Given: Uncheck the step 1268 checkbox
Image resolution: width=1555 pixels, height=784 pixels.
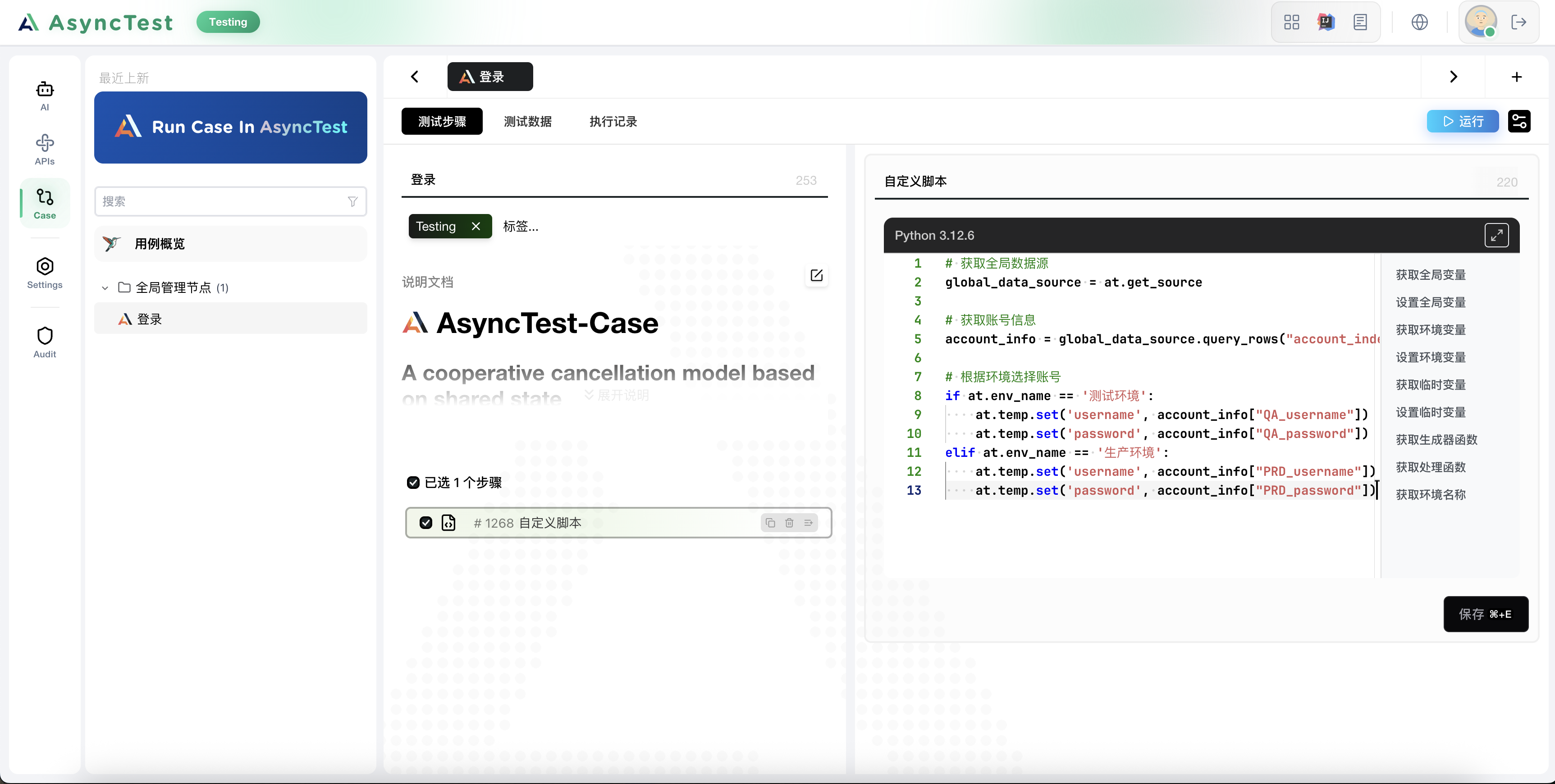Looking at the screenshot, I should coord(426,523).
